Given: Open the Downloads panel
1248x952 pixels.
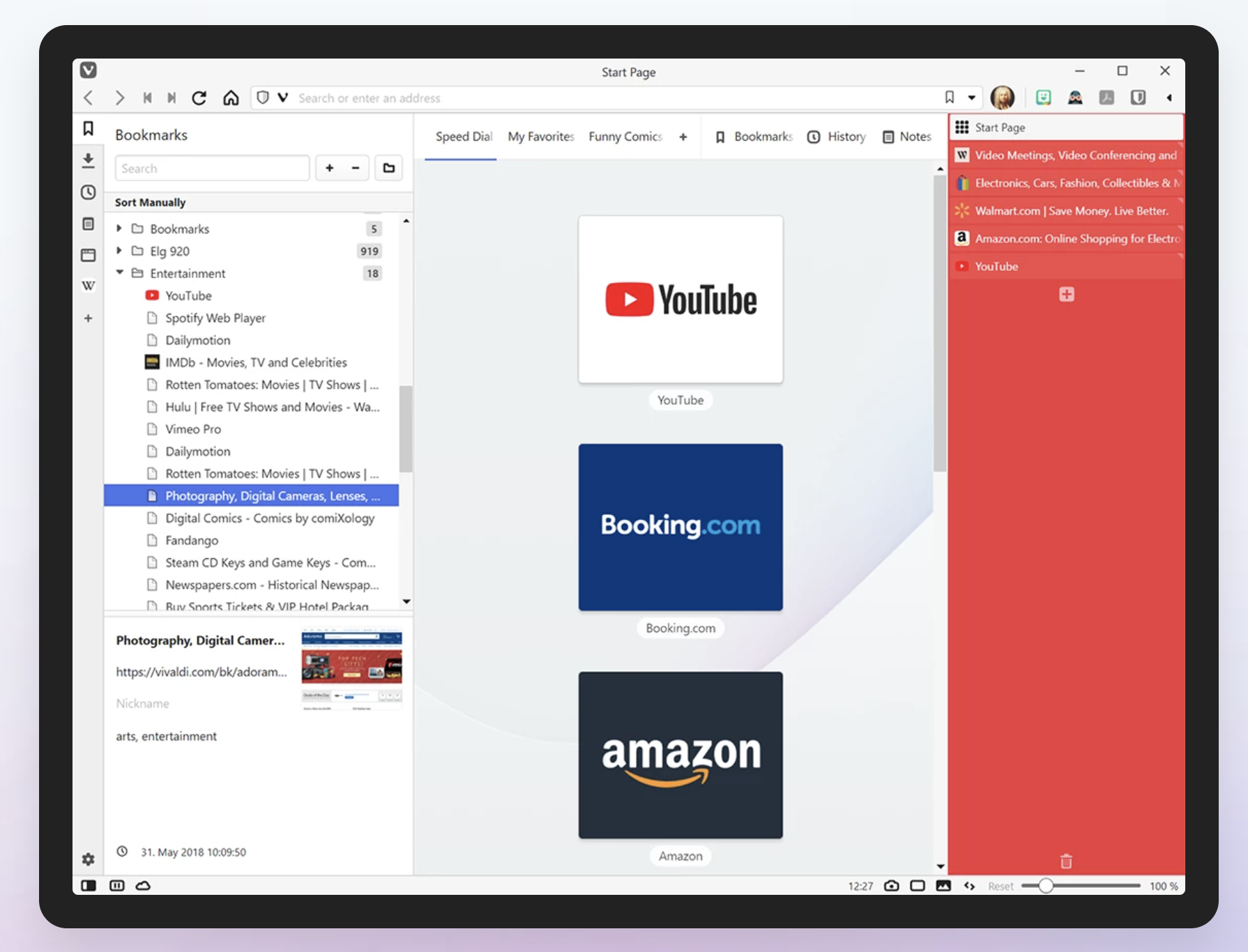Looking at the screenshot, I should (88, 160).
